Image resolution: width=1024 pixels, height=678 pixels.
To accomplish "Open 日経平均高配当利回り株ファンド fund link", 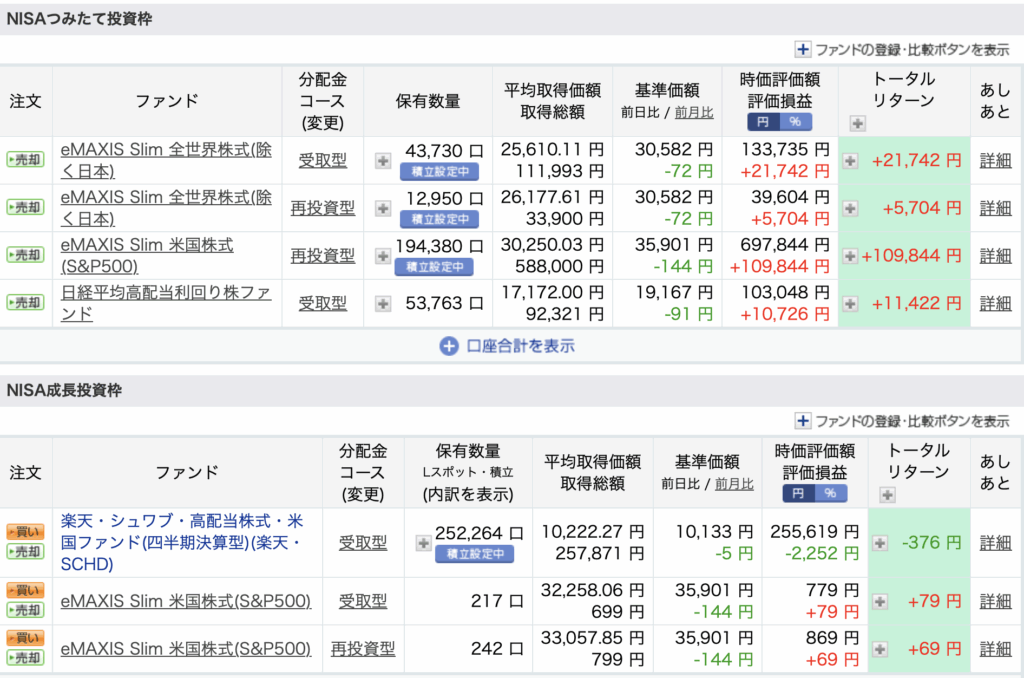I will 164,303.
